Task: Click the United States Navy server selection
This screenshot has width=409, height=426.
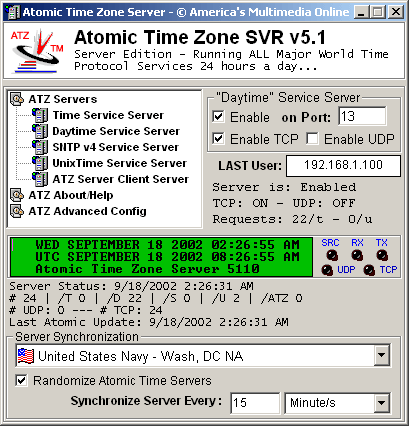Action: click(203, 356)
